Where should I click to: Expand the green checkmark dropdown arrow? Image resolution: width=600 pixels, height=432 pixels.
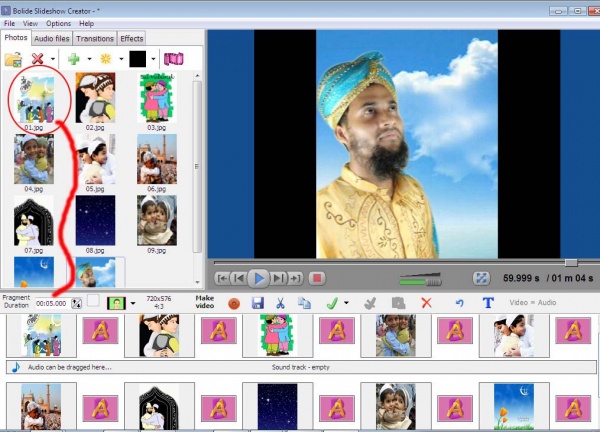pos(346,303)
